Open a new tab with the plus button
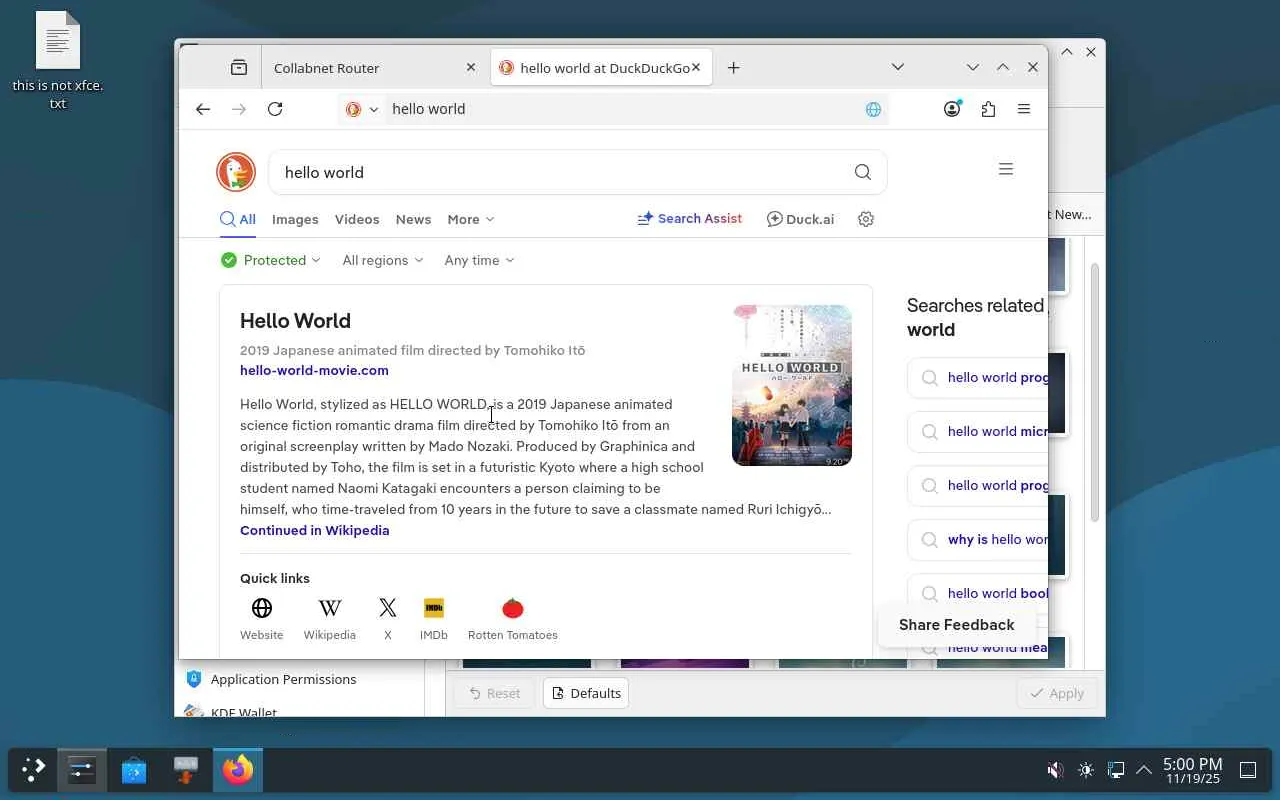 point(733,68)
